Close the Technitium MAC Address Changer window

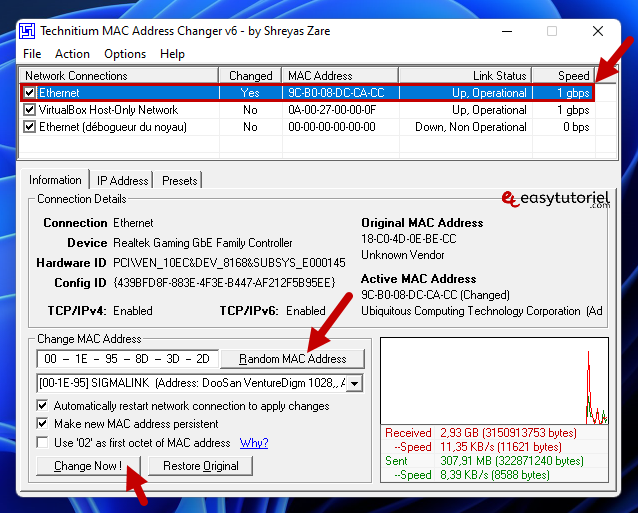point(598,31)
